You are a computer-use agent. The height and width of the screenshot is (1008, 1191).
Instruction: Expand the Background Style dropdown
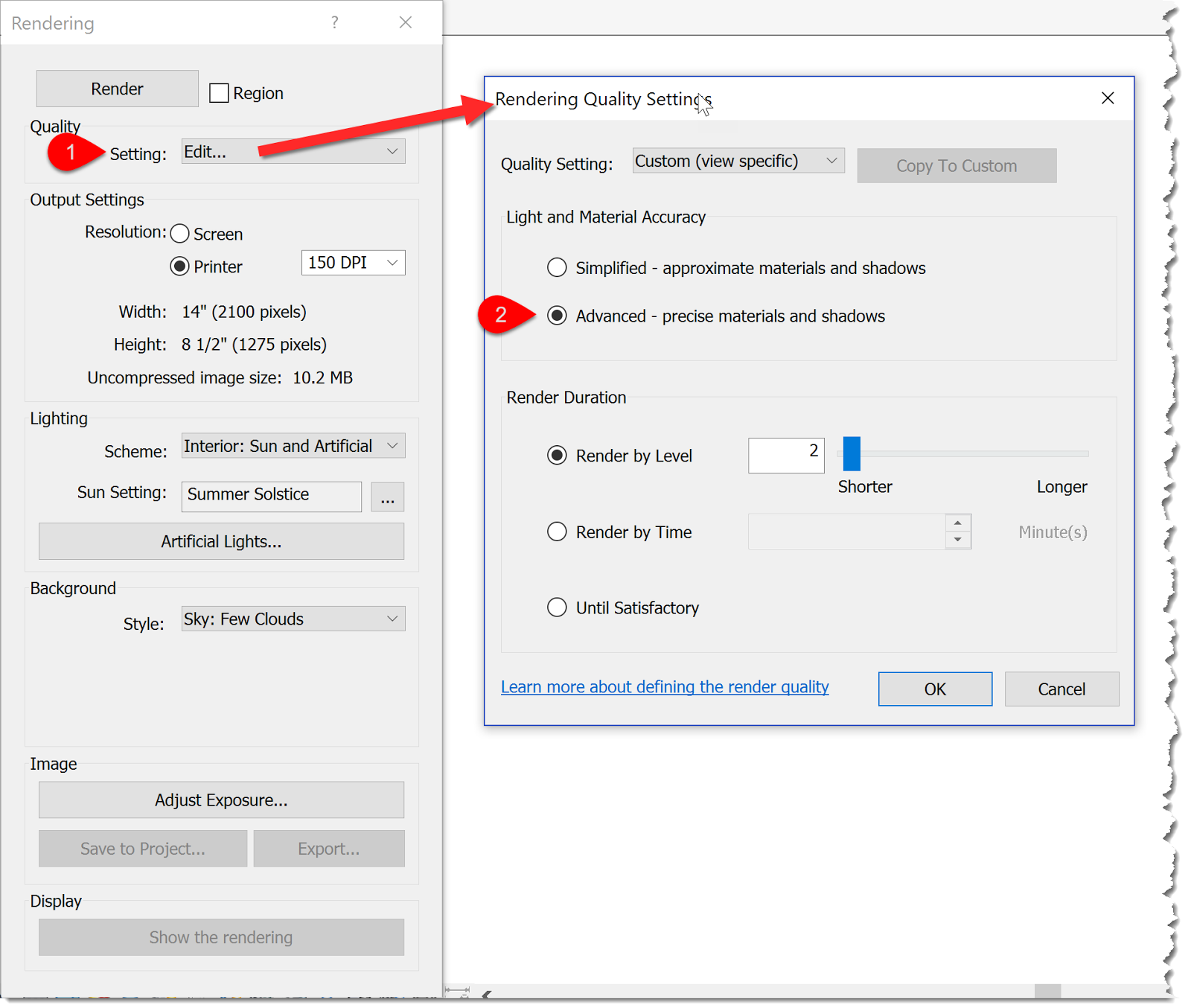pos(293,619)
